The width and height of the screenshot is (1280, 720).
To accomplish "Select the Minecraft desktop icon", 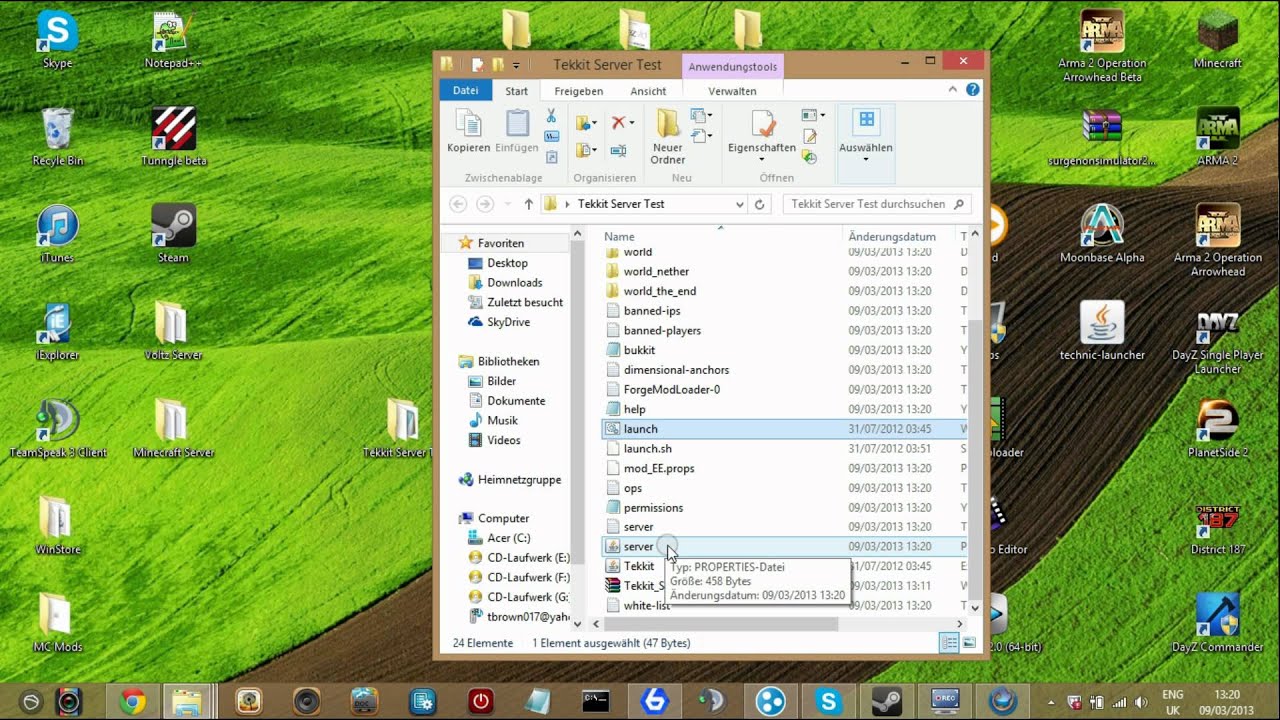I will click(1217, 40).
